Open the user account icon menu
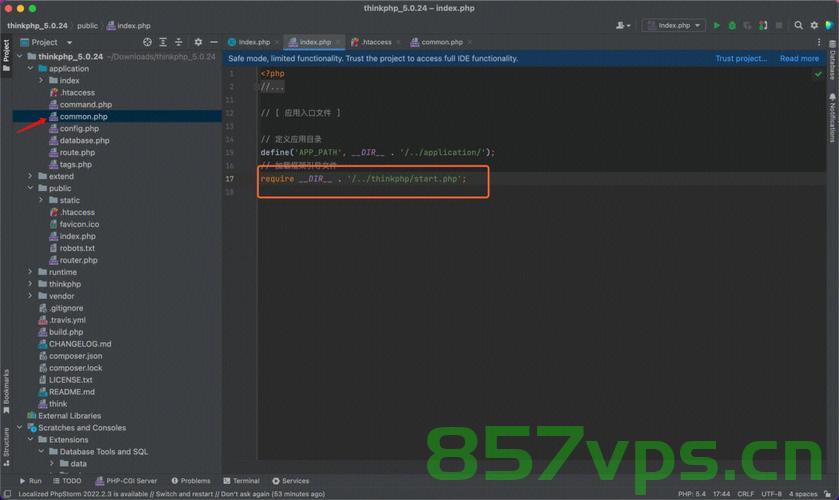Image resolution: width=839 pixels, height=500 pixels. [x=623, y=25]
